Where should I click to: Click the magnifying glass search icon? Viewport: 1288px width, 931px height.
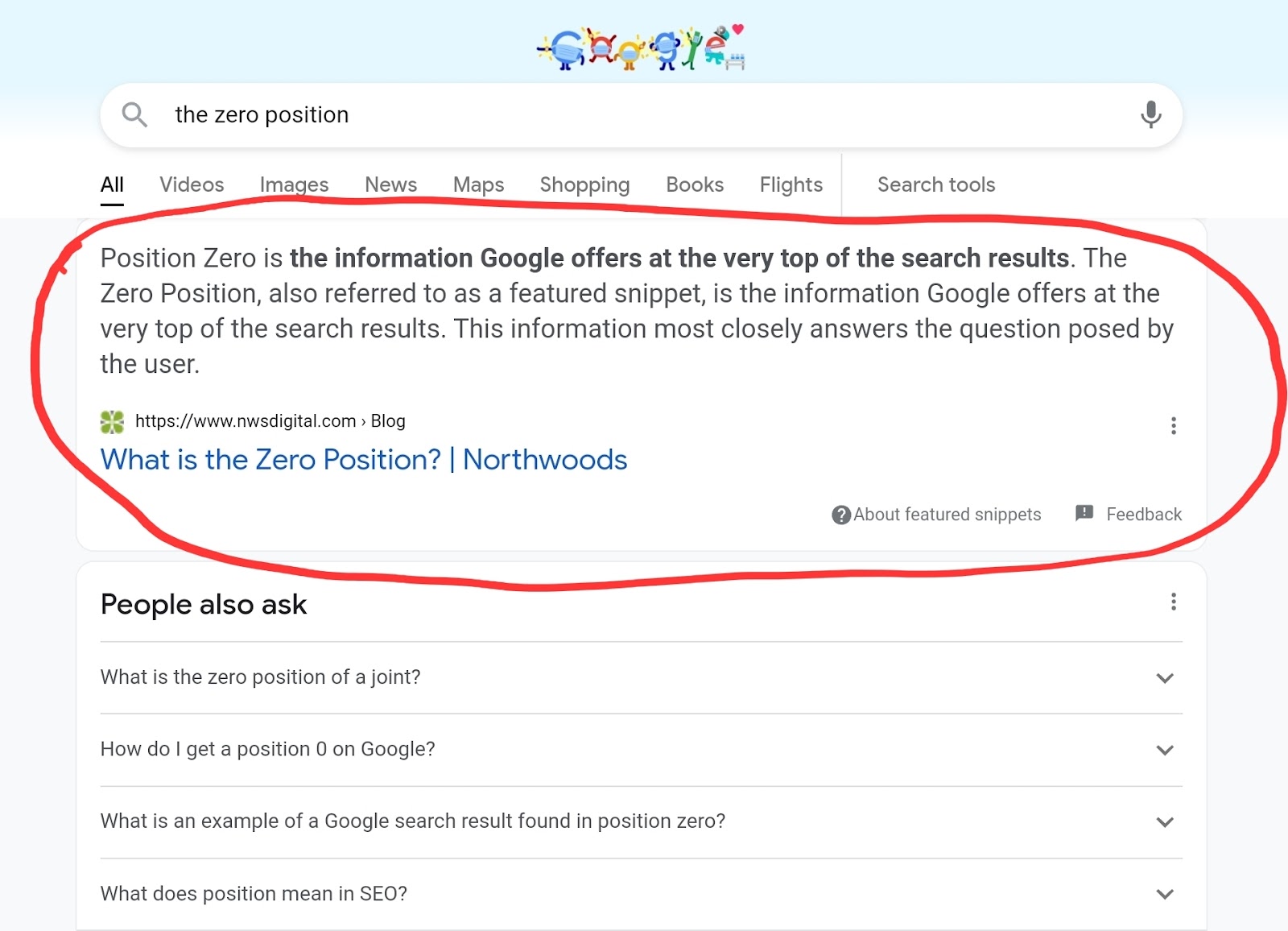(134, 115)
